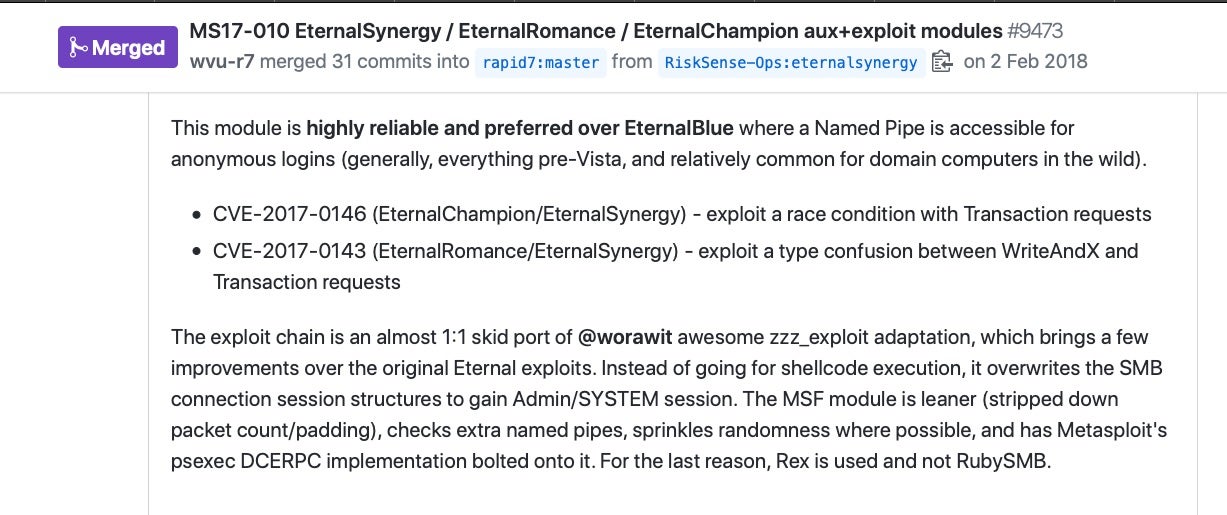Open the rapid7:master base branch
Image resolution: width=1227 pixels, height=515 pixels.
pos(541,62)
